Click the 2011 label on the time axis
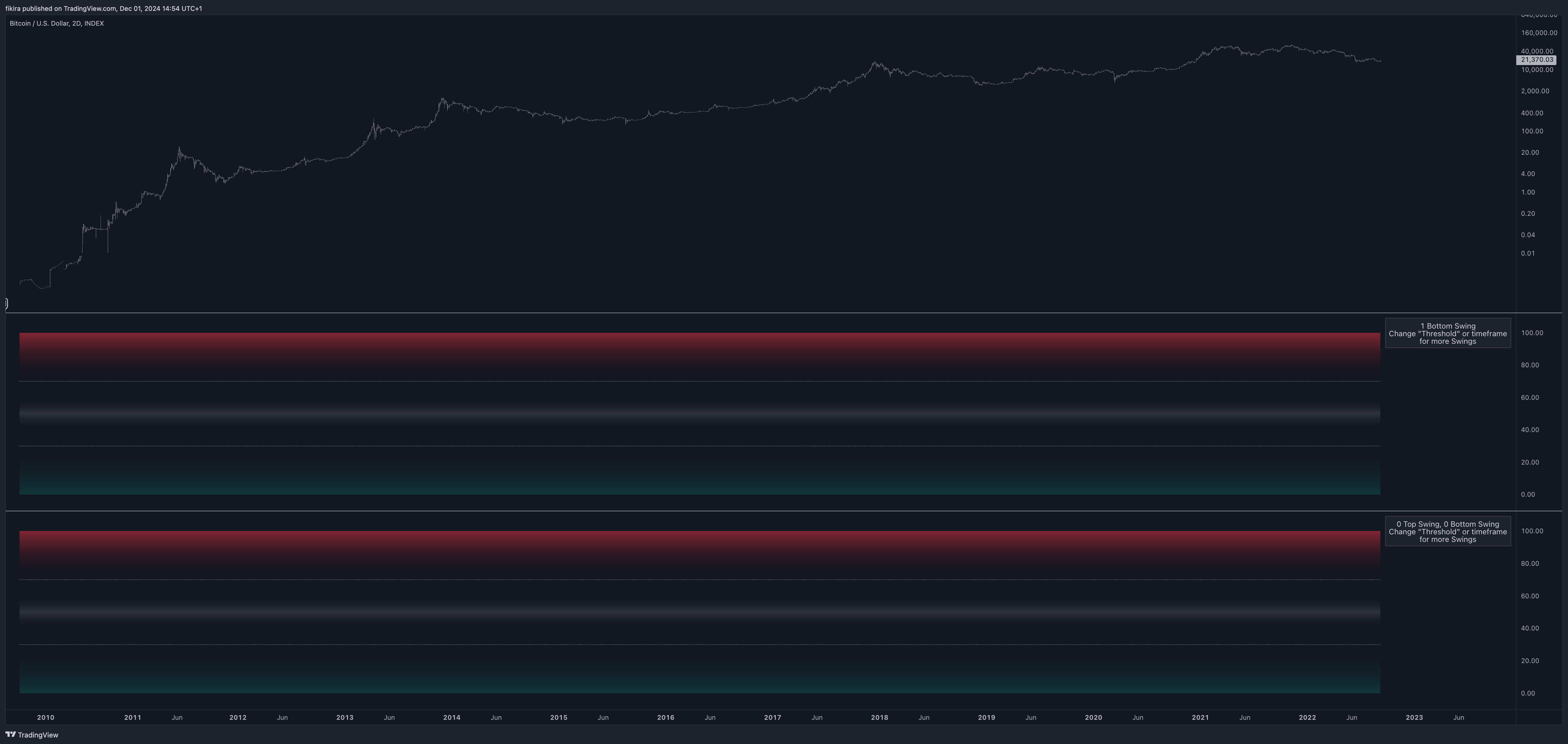Screen dimensions: 1568x744 click(x=133, y=718)
